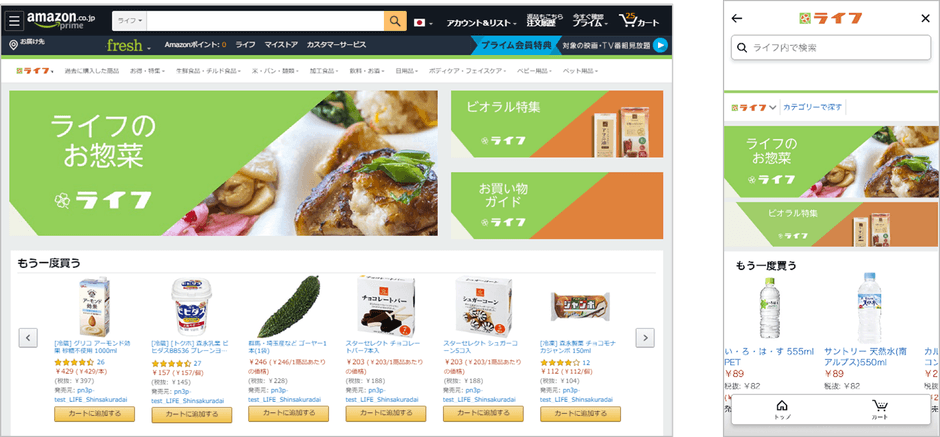
Task: Click the play icon on Prime banner
Action: [659, 45]
